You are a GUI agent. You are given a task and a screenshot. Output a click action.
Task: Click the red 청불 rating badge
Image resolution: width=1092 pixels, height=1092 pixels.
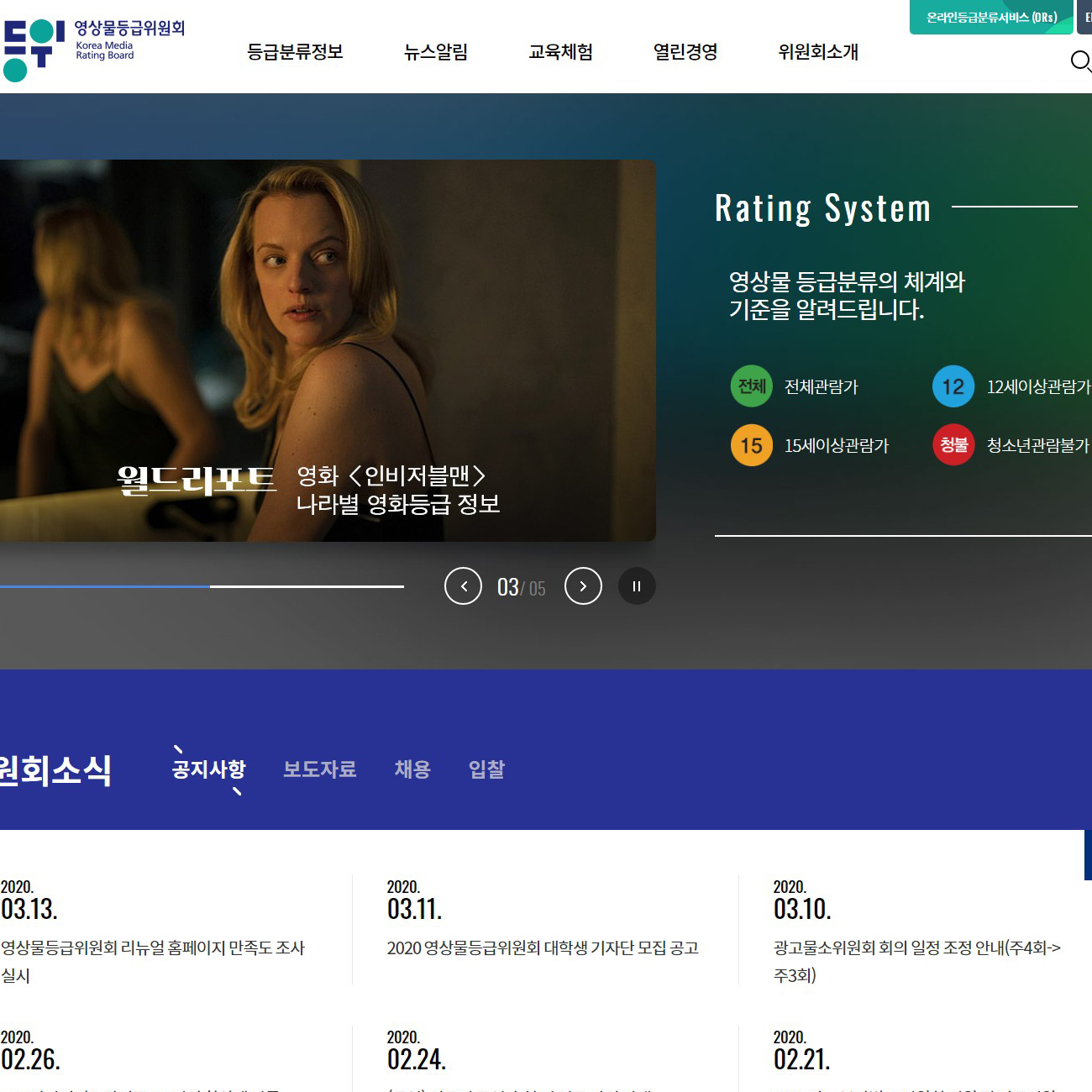tap(953, 445)
